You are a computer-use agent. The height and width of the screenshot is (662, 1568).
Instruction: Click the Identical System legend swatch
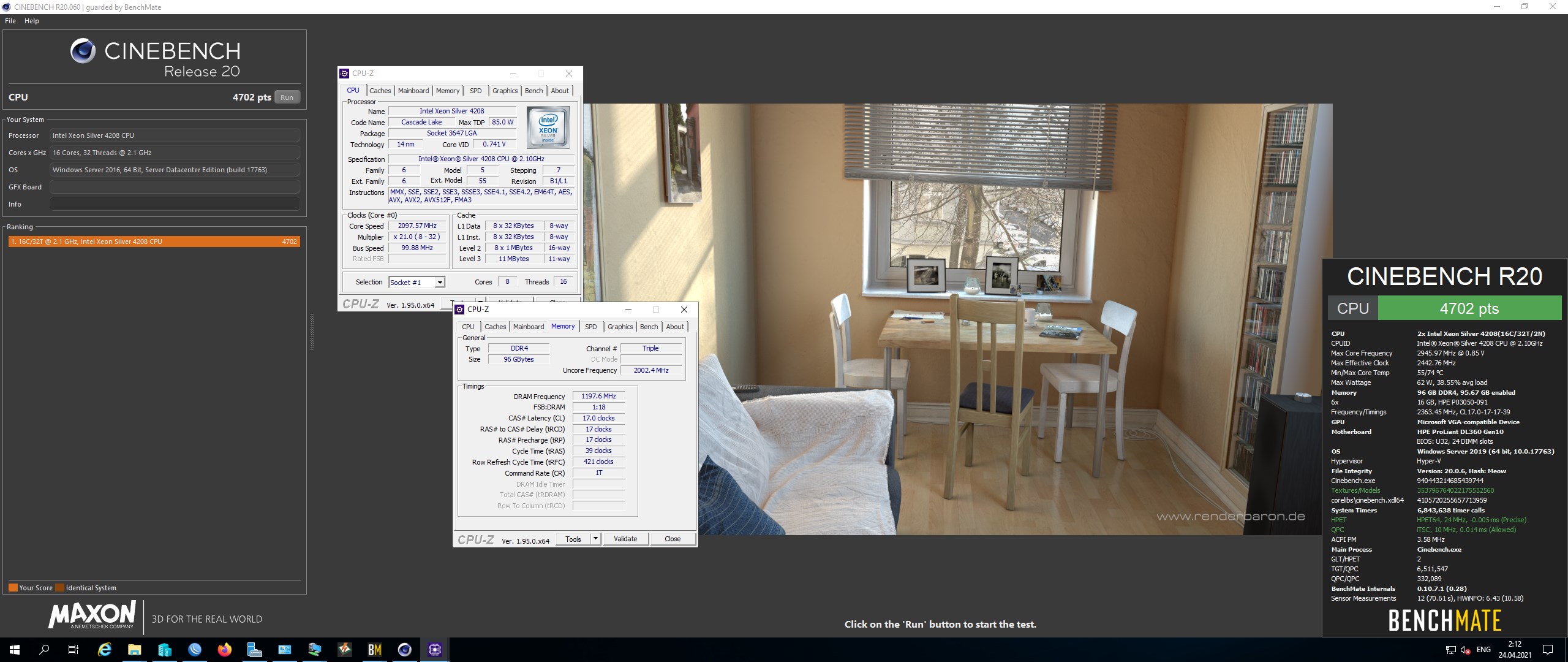point(59,588)
